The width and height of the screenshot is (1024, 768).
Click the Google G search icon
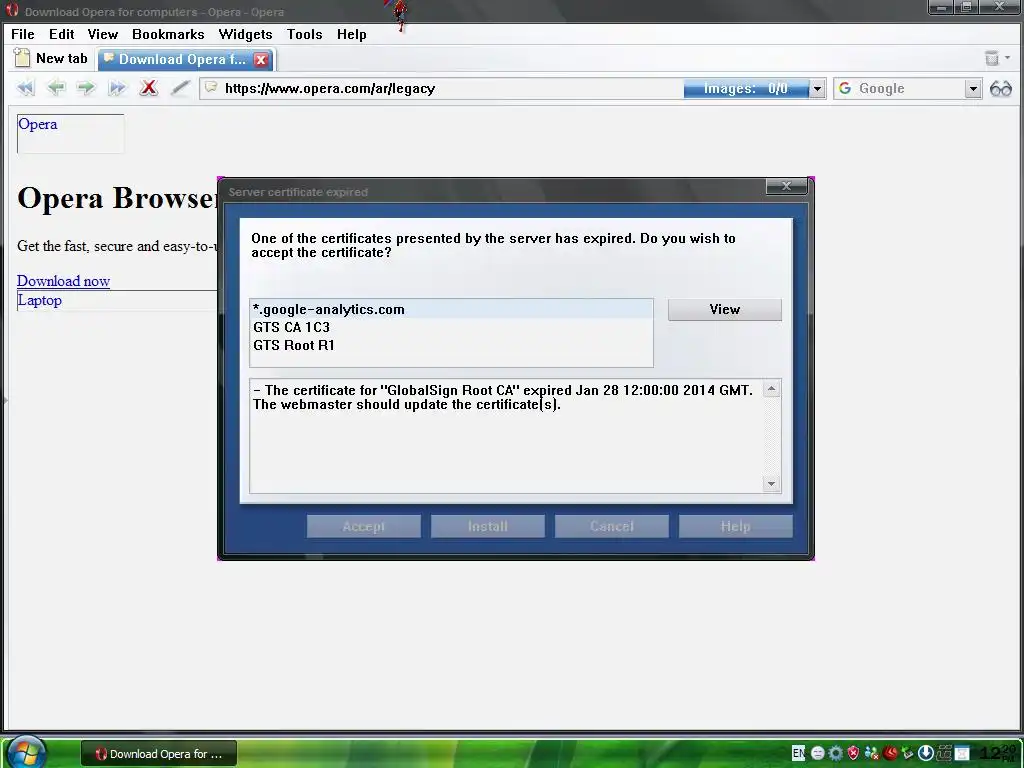pos(844,88)
